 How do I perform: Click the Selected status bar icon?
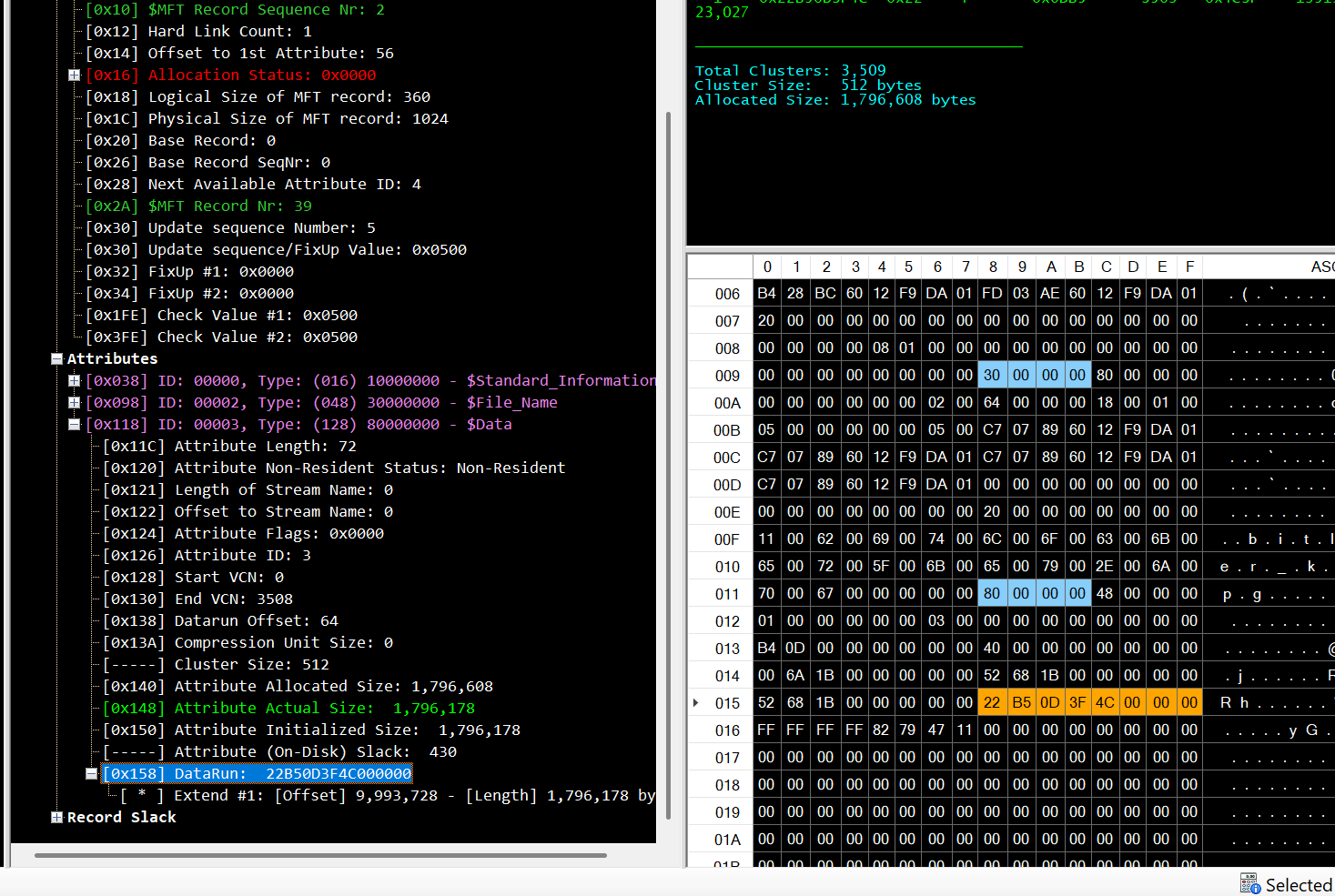click(1249, 884)
